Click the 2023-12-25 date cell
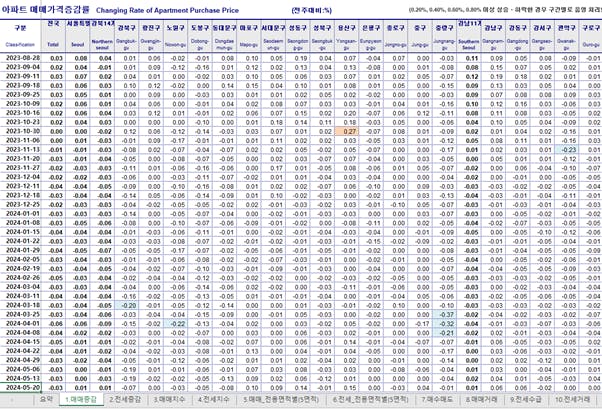 (x=21, y=204)
